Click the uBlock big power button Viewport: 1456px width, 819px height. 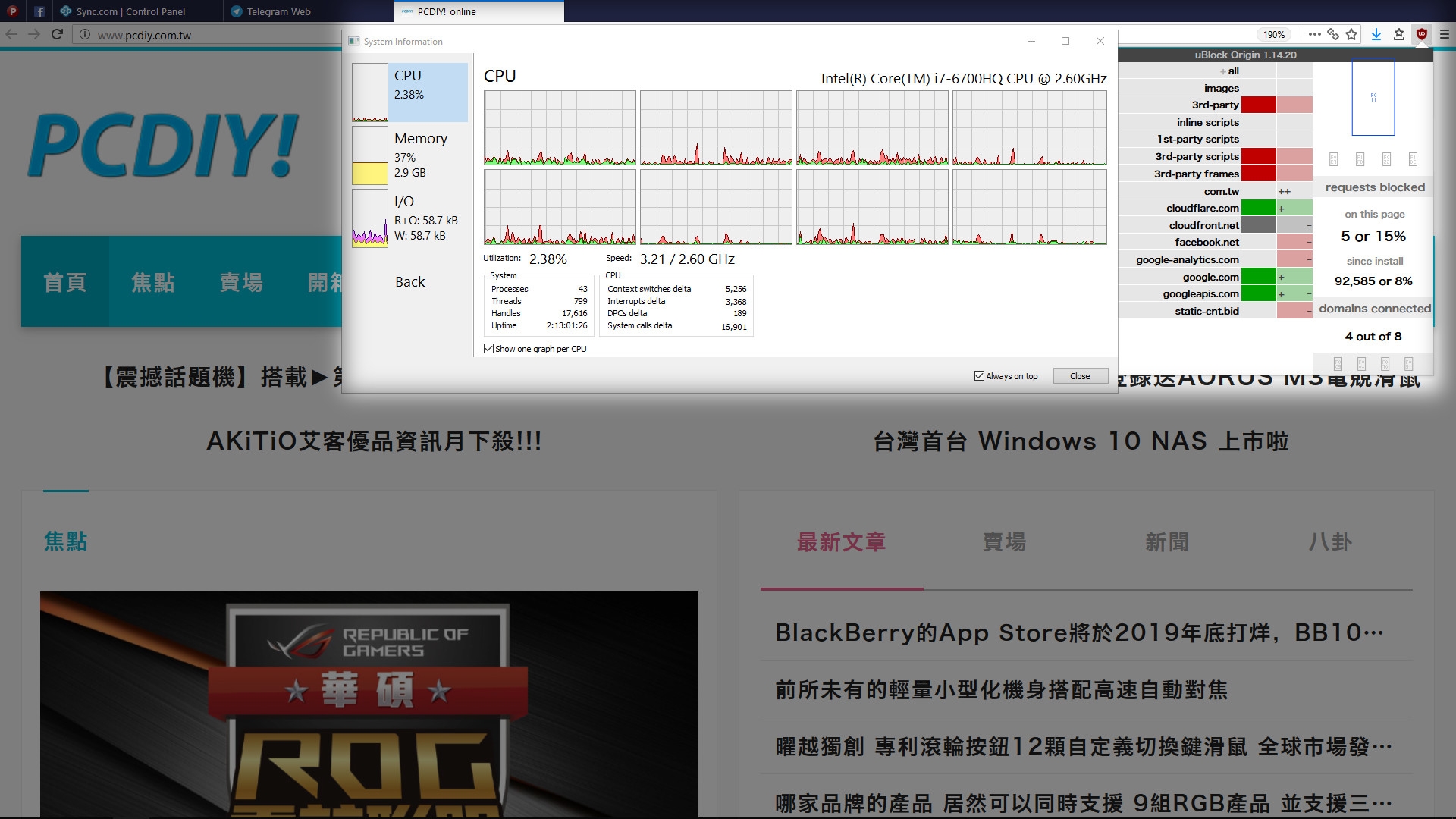pyautogui.click(x=1373, y=97)
